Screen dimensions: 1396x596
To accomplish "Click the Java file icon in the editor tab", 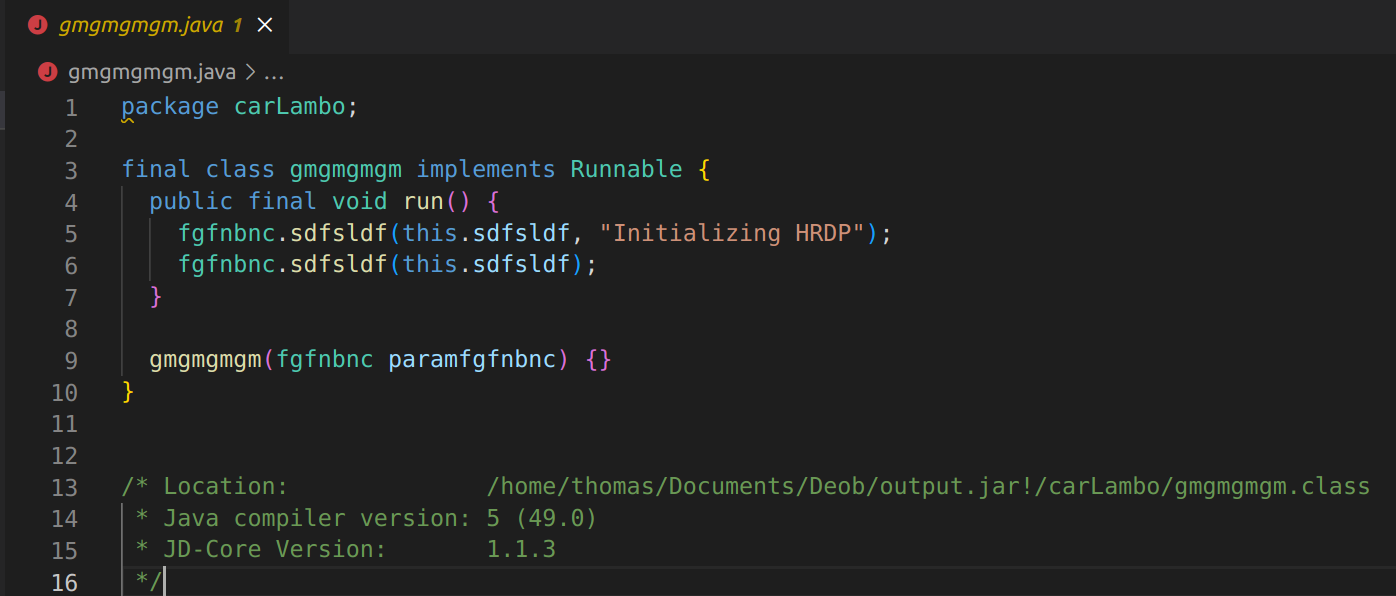I will tap(38, 25).
